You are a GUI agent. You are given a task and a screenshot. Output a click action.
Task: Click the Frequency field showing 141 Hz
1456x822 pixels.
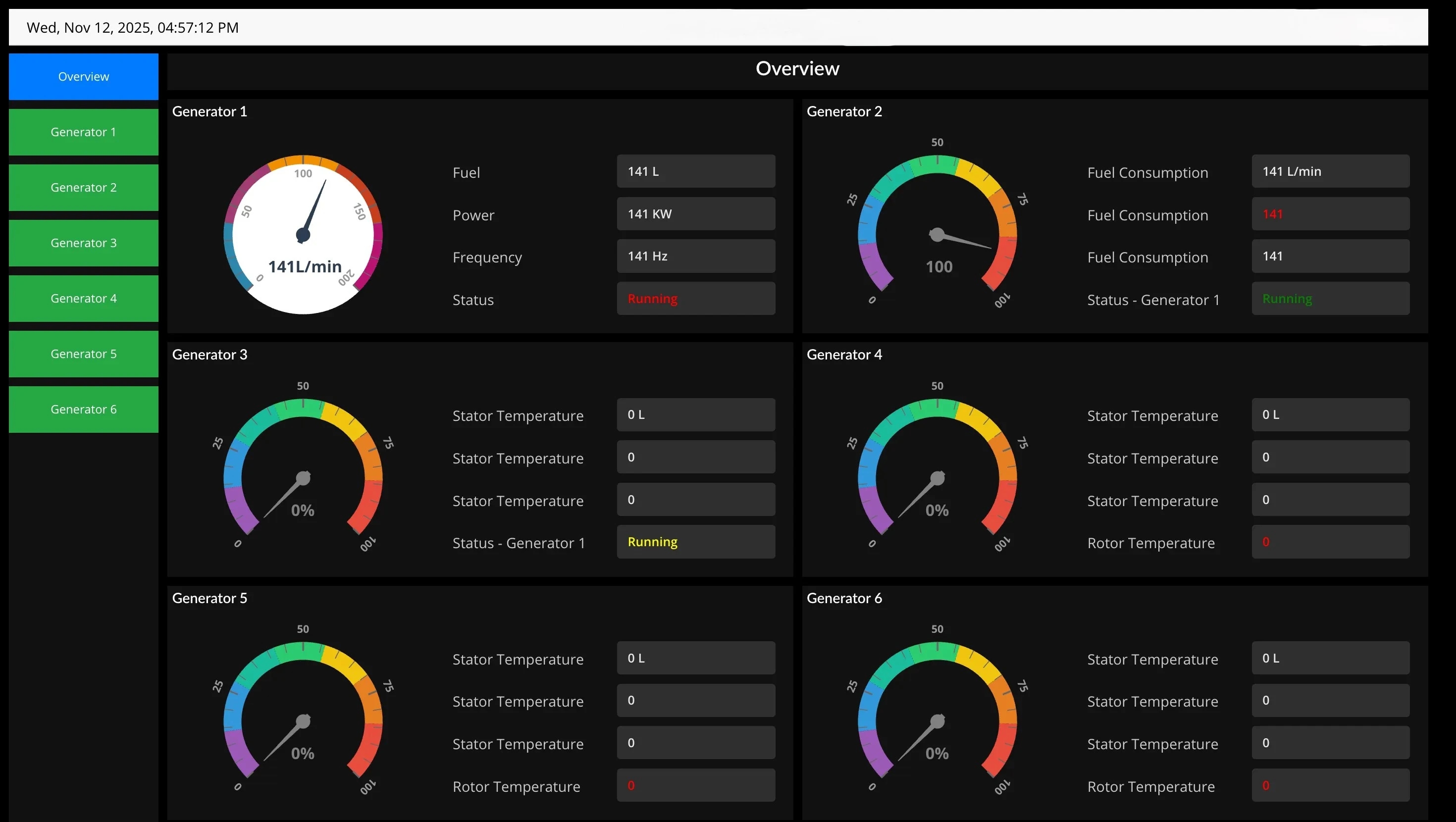(x=696, y=256)
